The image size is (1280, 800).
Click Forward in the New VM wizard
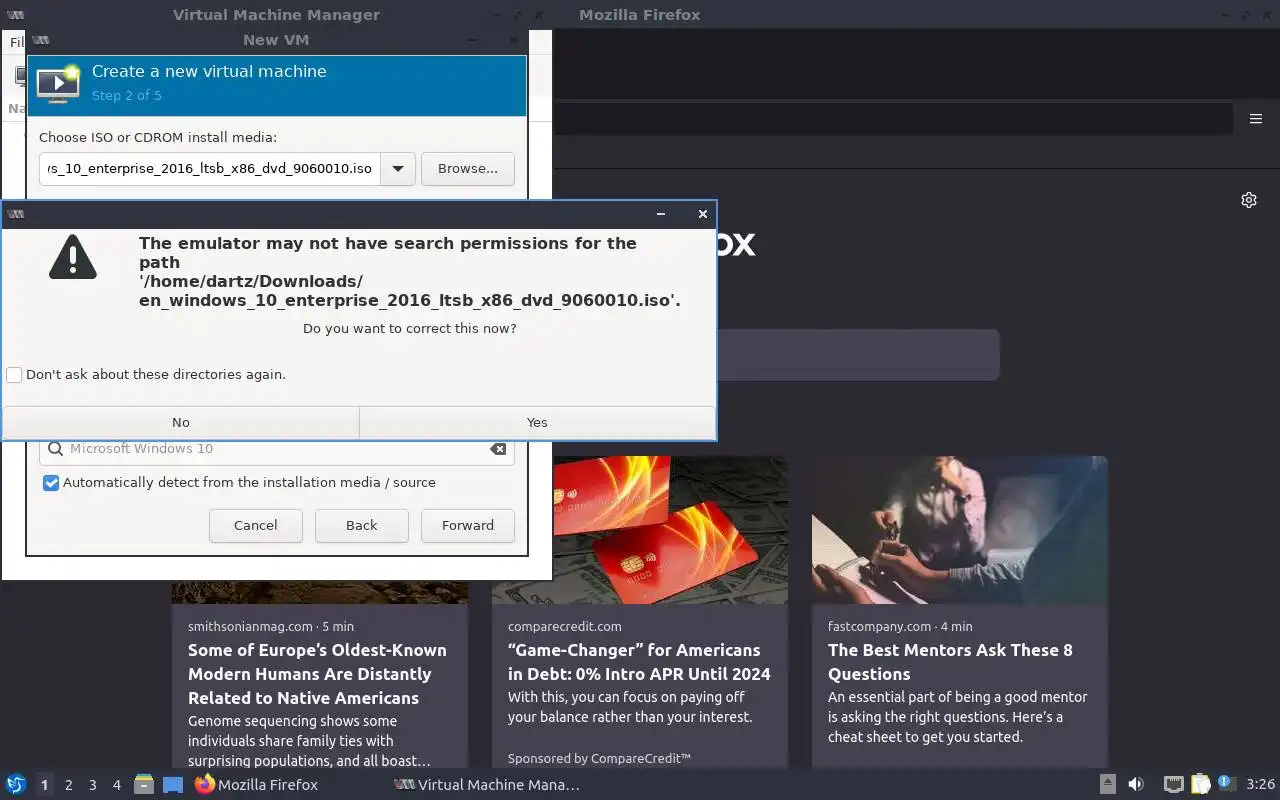(x=468, y=526)
